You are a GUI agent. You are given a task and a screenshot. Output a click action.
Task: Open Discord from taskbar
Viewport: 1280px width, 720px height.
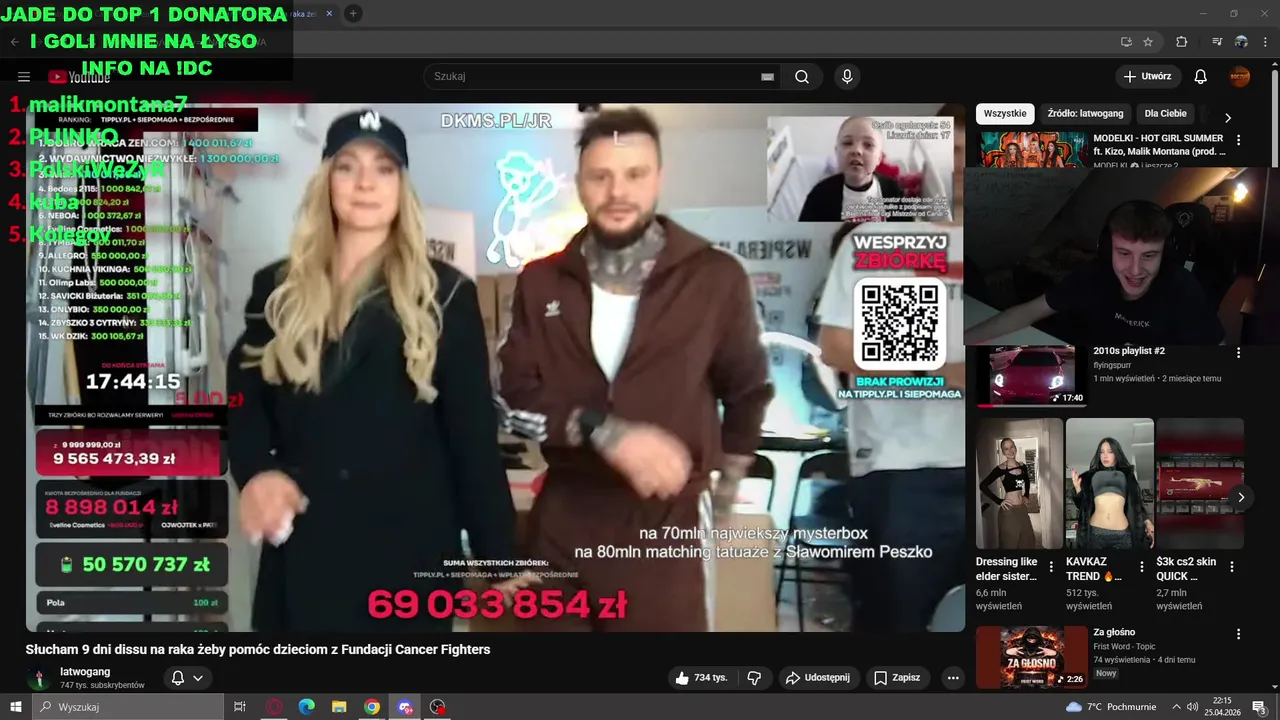coord(405,707)
